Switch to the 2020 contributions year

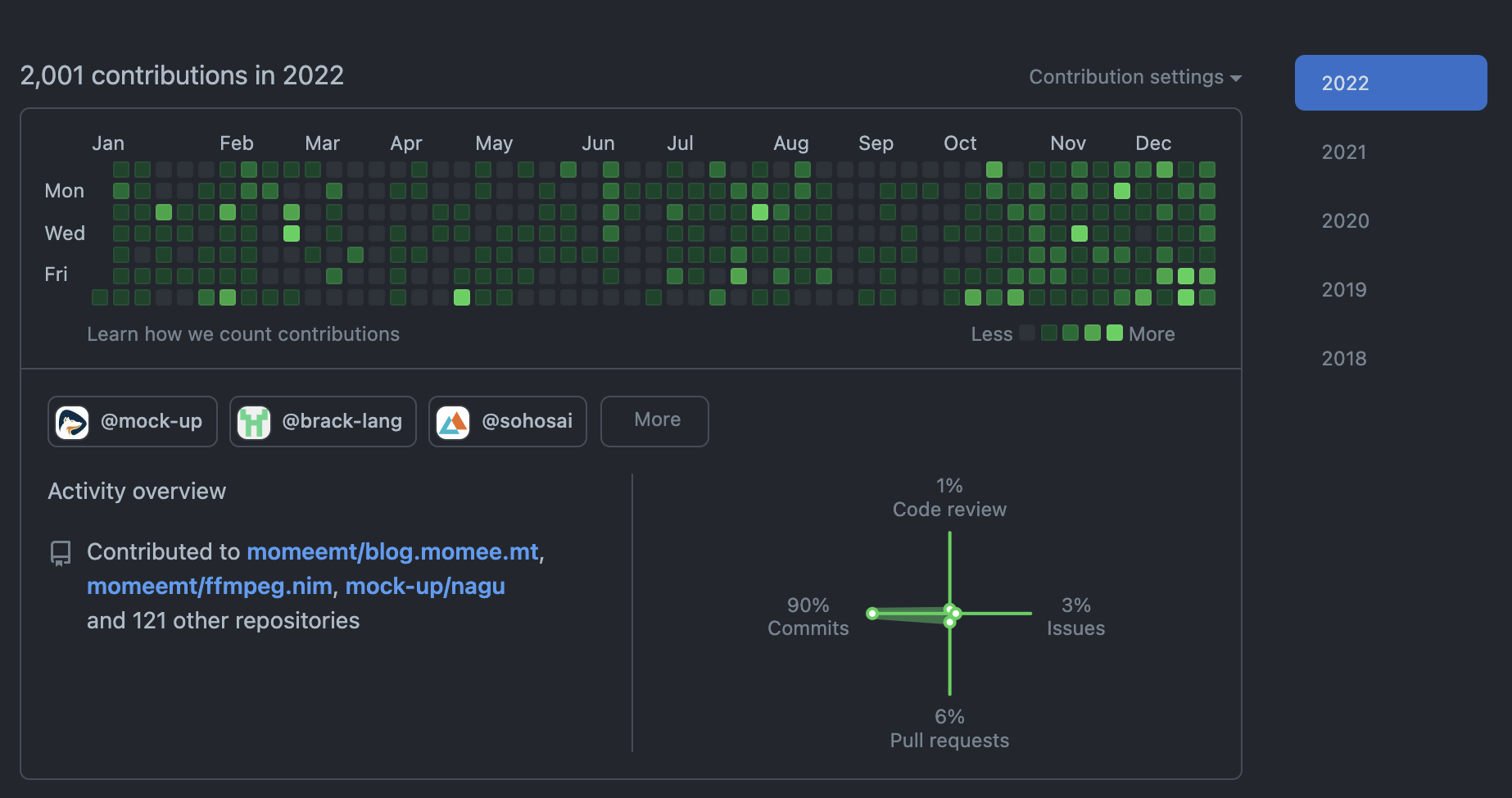1344,220
